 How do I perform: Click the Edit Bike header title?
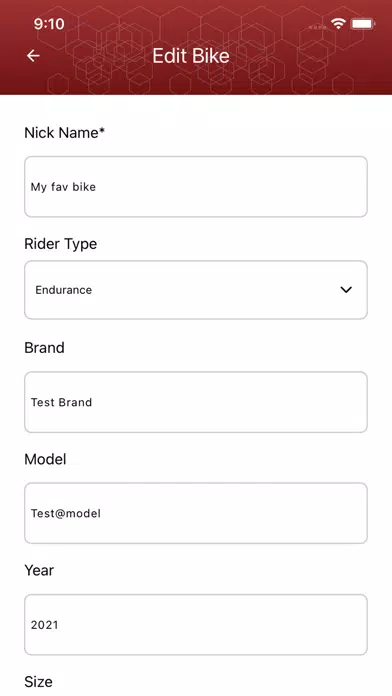pos(191,56)
